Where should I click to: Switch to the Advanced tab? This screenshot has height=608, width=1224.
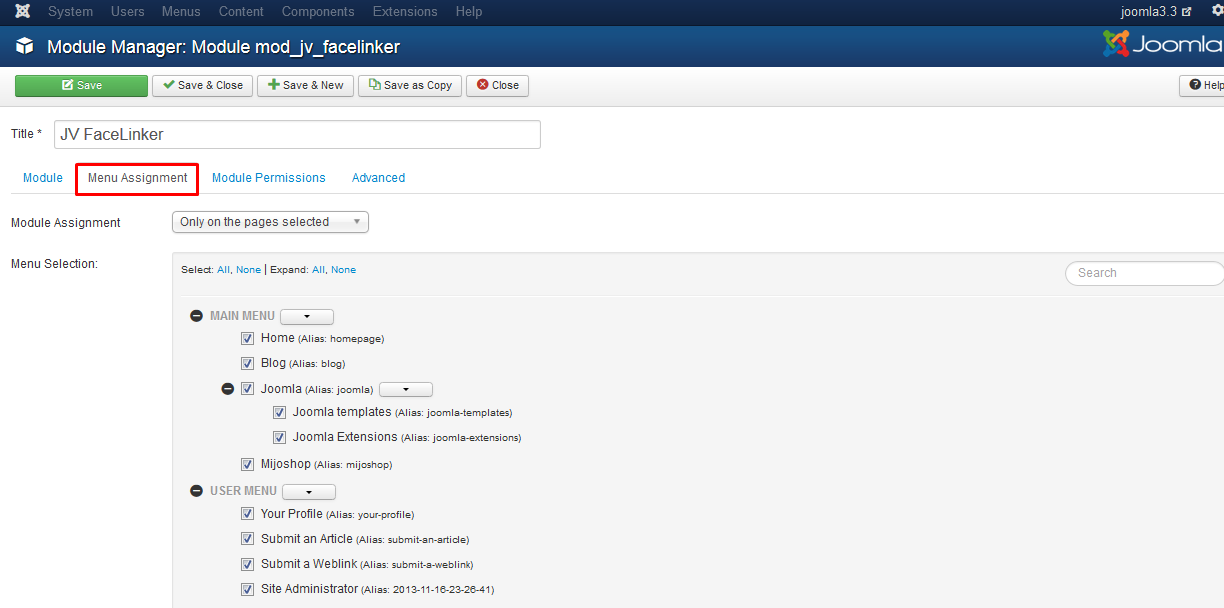[x=378, y=178]
